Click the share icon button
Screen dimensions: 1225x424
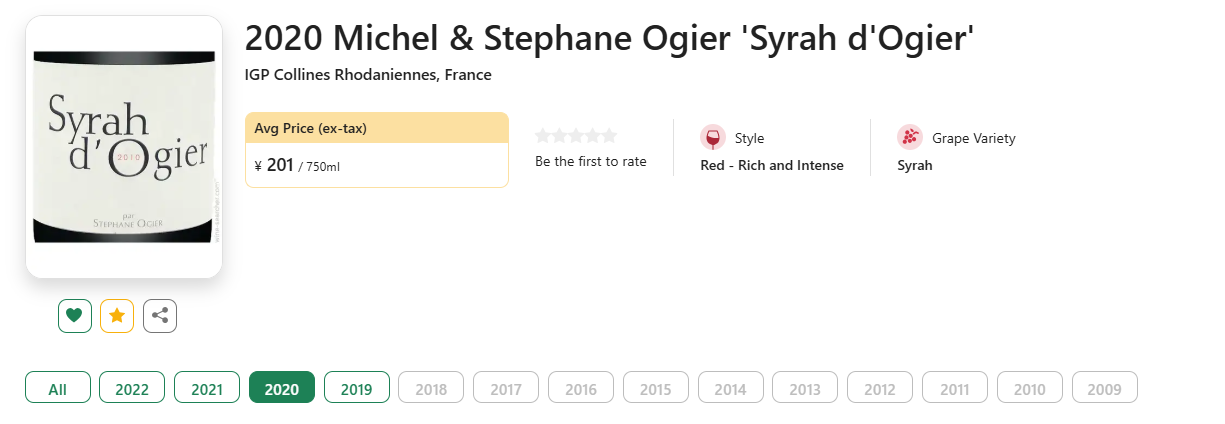point(160,316)
